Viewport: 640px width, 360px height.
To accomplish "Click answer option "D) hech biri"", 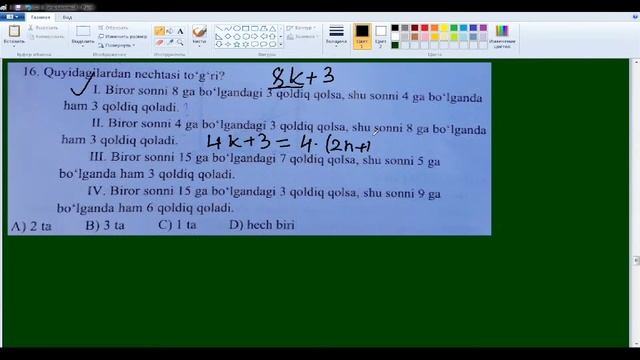I will click(262, 224).
